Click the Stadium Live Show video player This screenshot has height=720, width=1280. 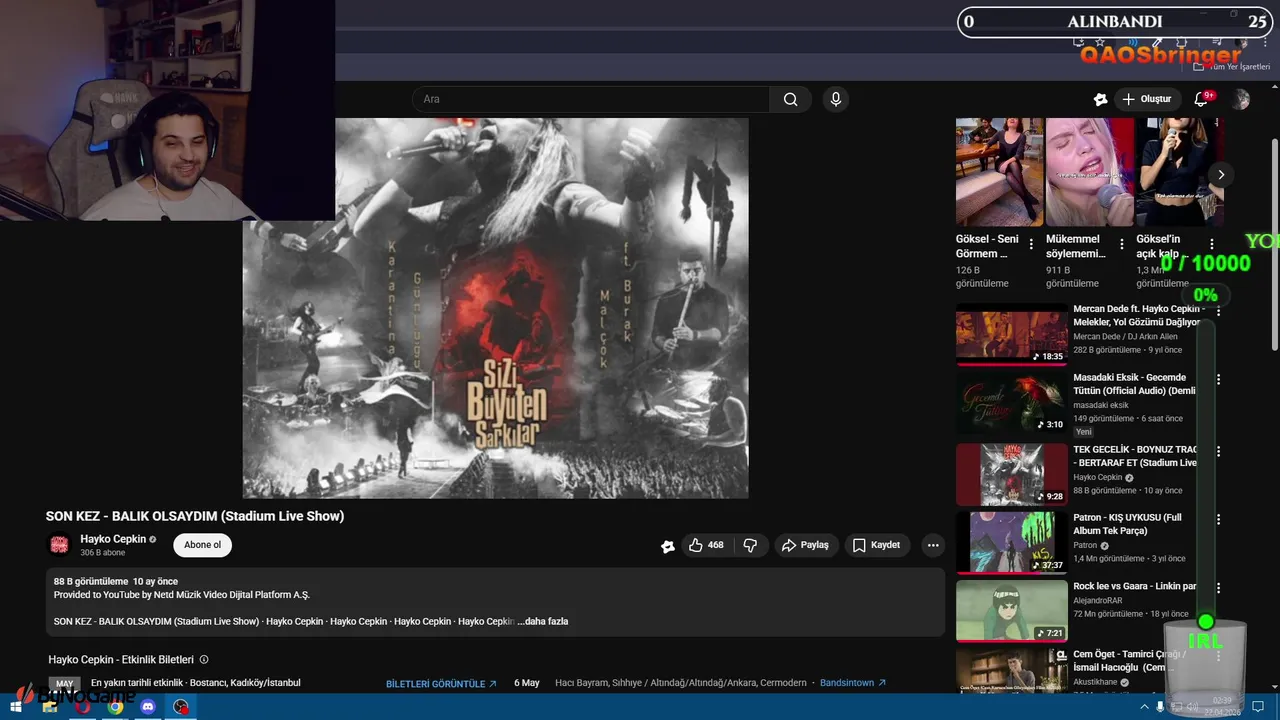tap(495, 308)
